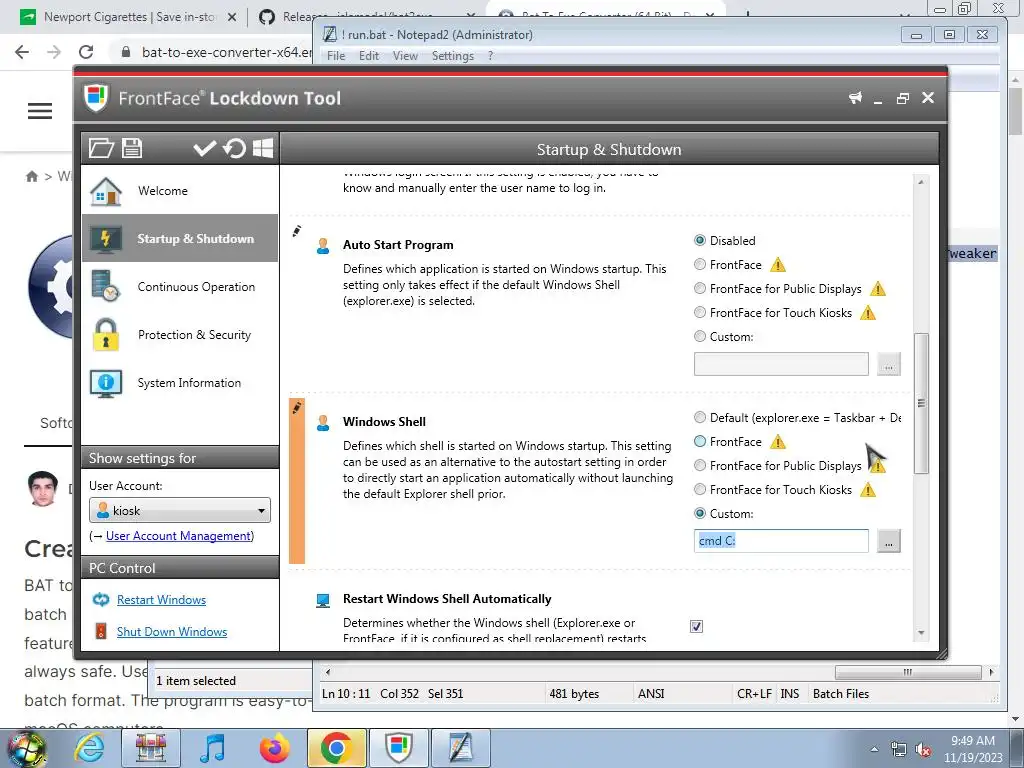This screenshot has width=1024, height=768.
Task: Click the megaphone icon in title bar
Action: point(855,98)
